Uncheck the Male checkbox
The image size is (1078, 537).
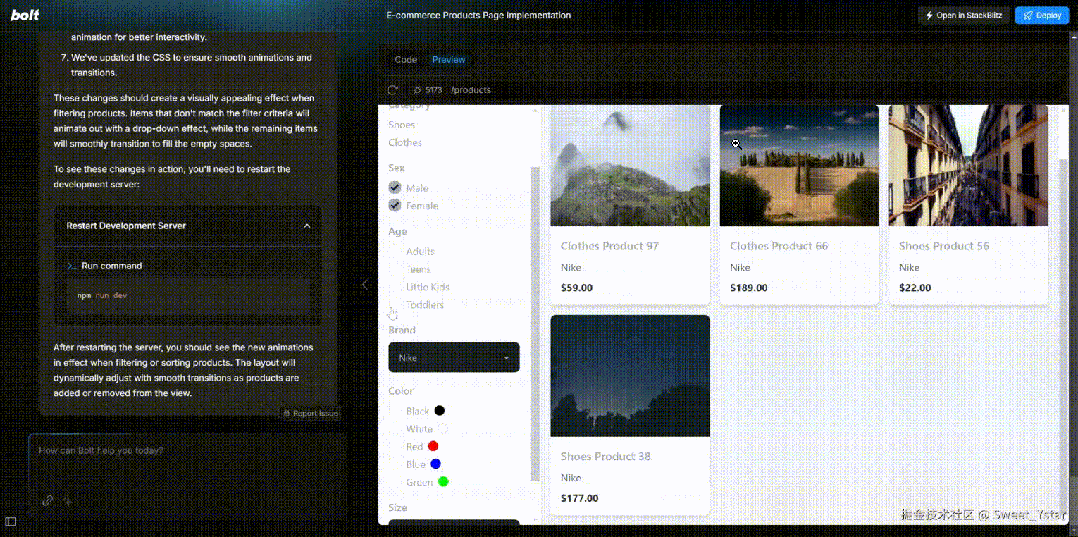[395, 188]
